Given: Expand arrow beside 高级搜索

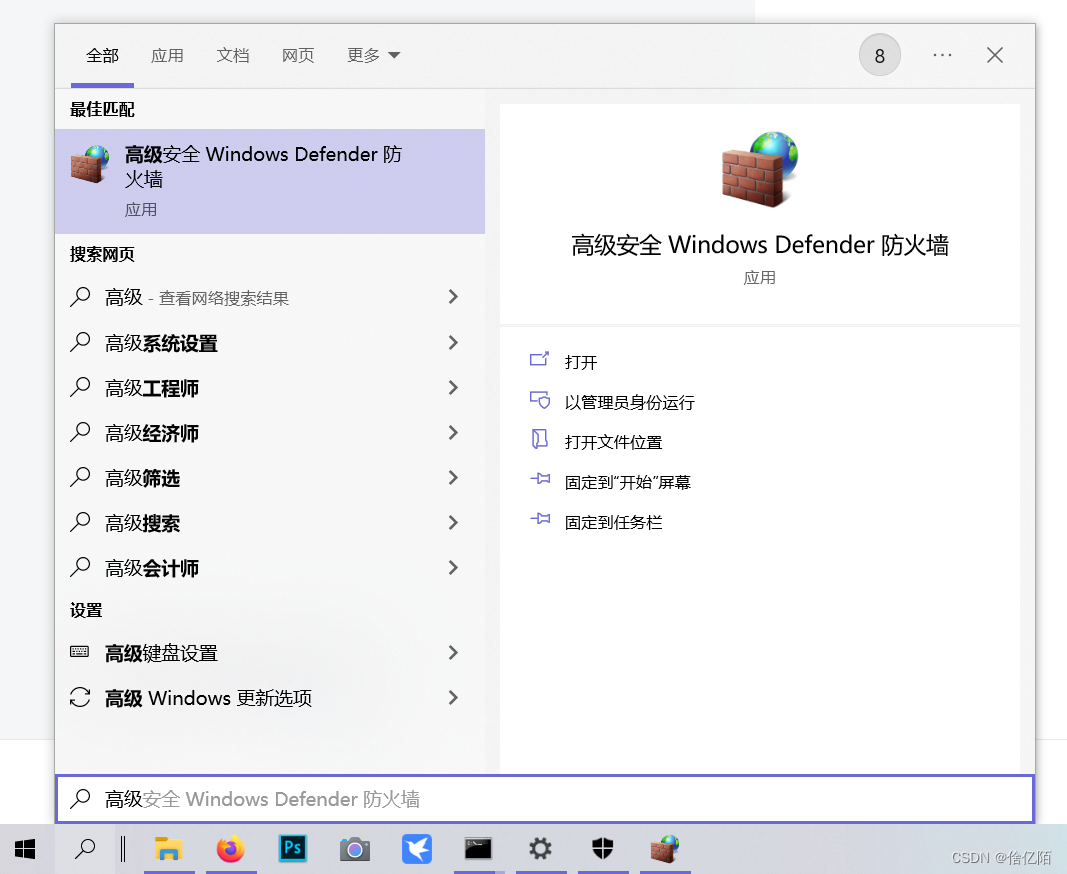Looking at the screenshot, I should (x=453, y=523).
